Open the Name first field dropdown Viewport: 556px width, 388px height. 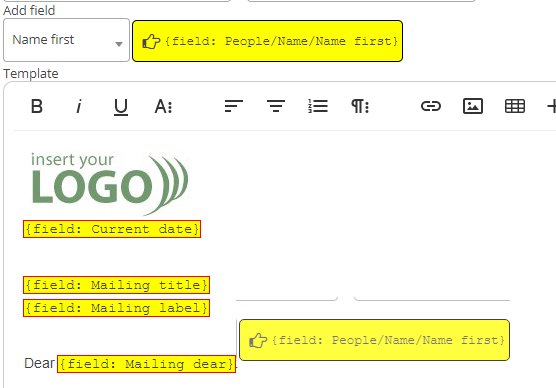(66, 40)
